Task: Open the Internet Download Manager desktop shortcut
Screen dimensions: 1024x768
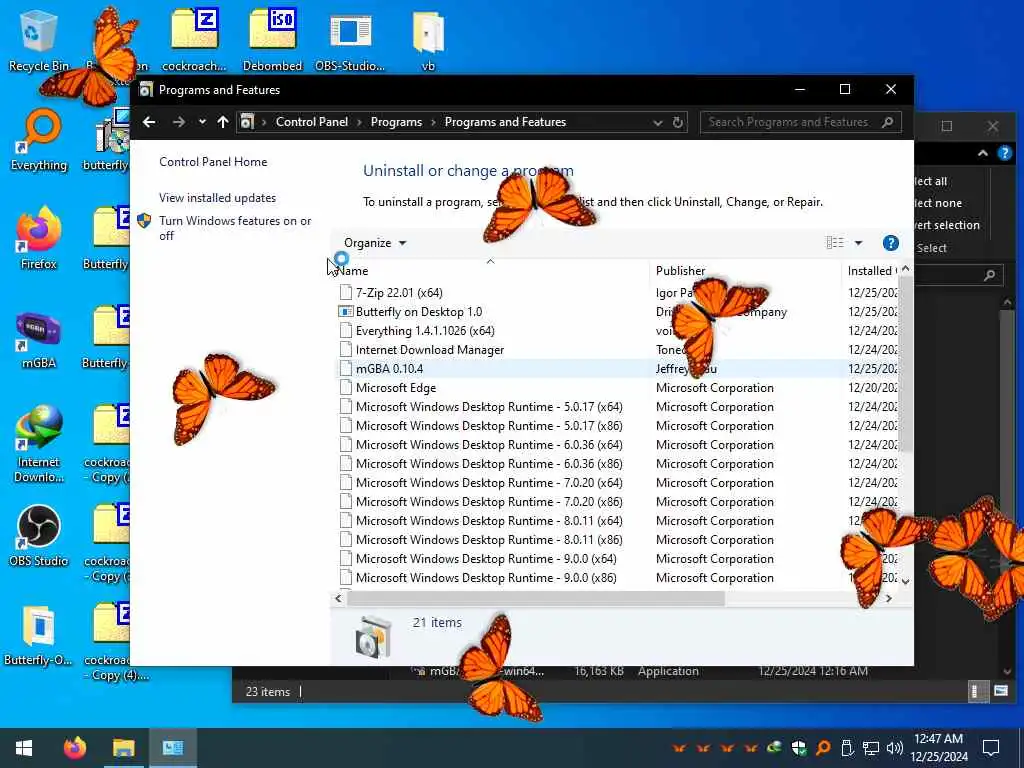Action: 39,444
